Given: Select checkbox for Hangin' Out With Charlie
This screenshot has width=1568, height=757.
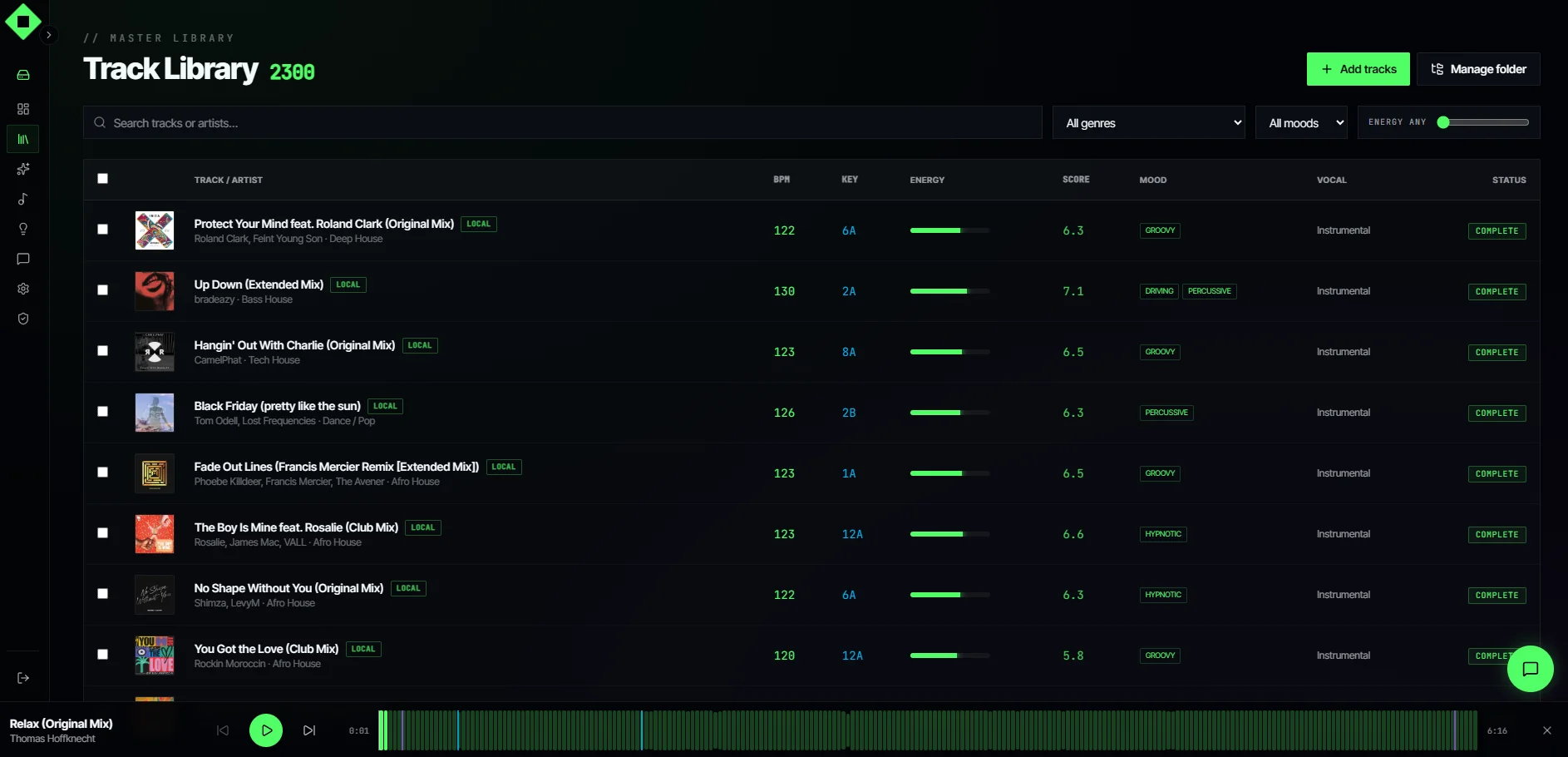Looking at the screenshot, I should [102, 350].
